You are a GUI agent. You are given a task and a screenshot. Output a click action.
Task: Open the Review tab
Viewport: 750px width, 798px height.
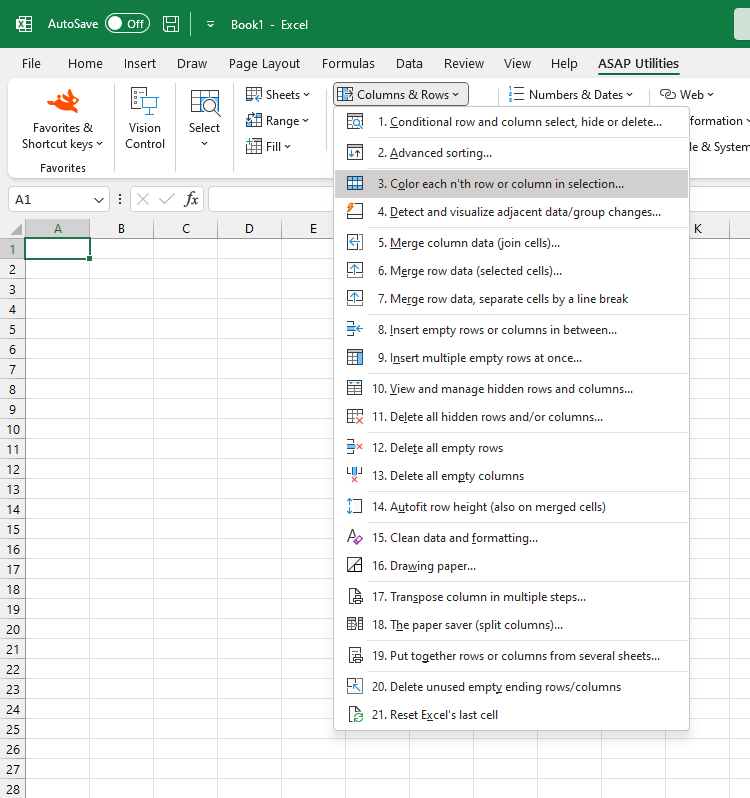pos(464,64)
